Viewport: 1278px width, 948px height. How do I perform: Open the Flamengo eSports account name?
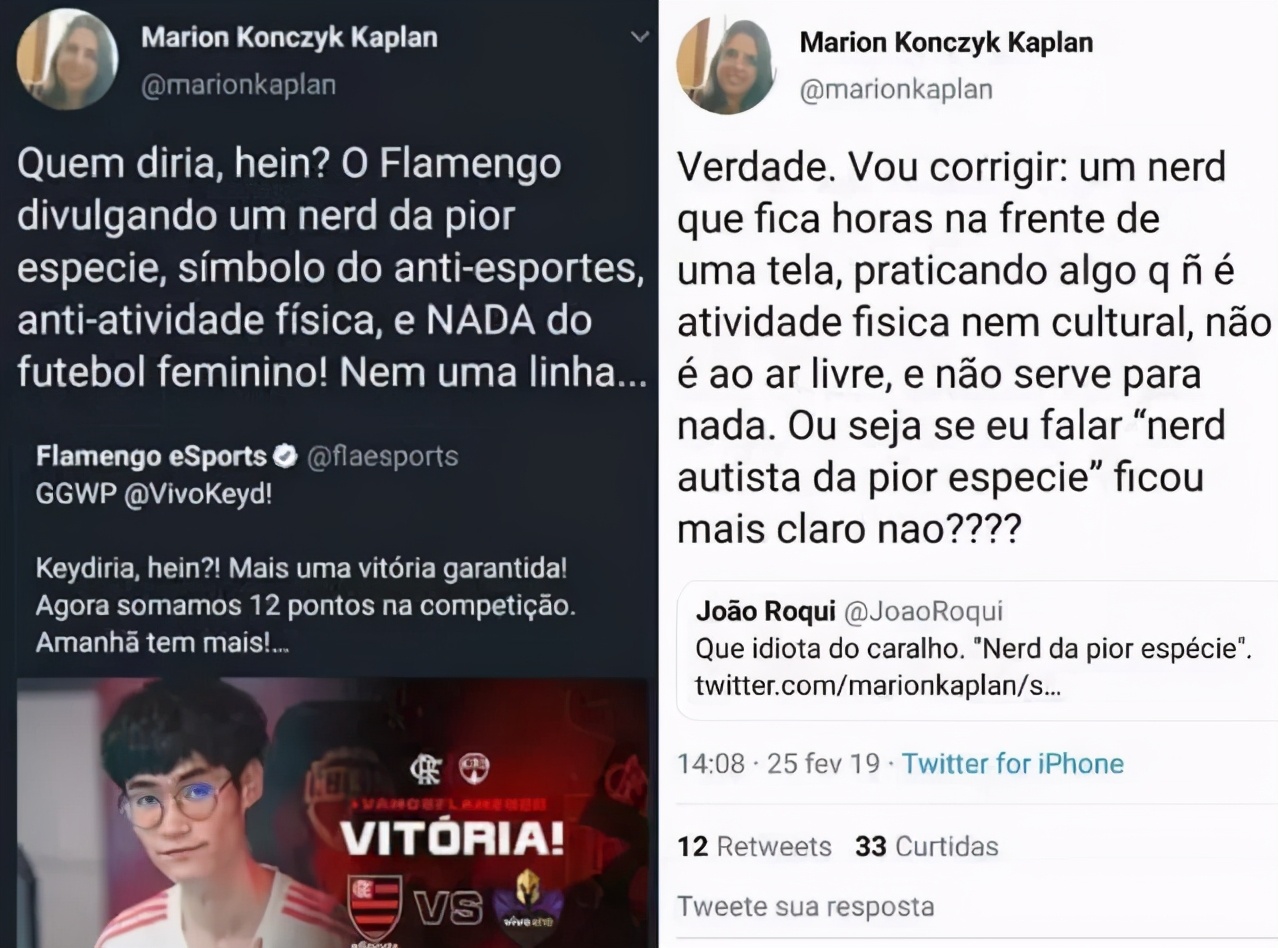(152, 457)
